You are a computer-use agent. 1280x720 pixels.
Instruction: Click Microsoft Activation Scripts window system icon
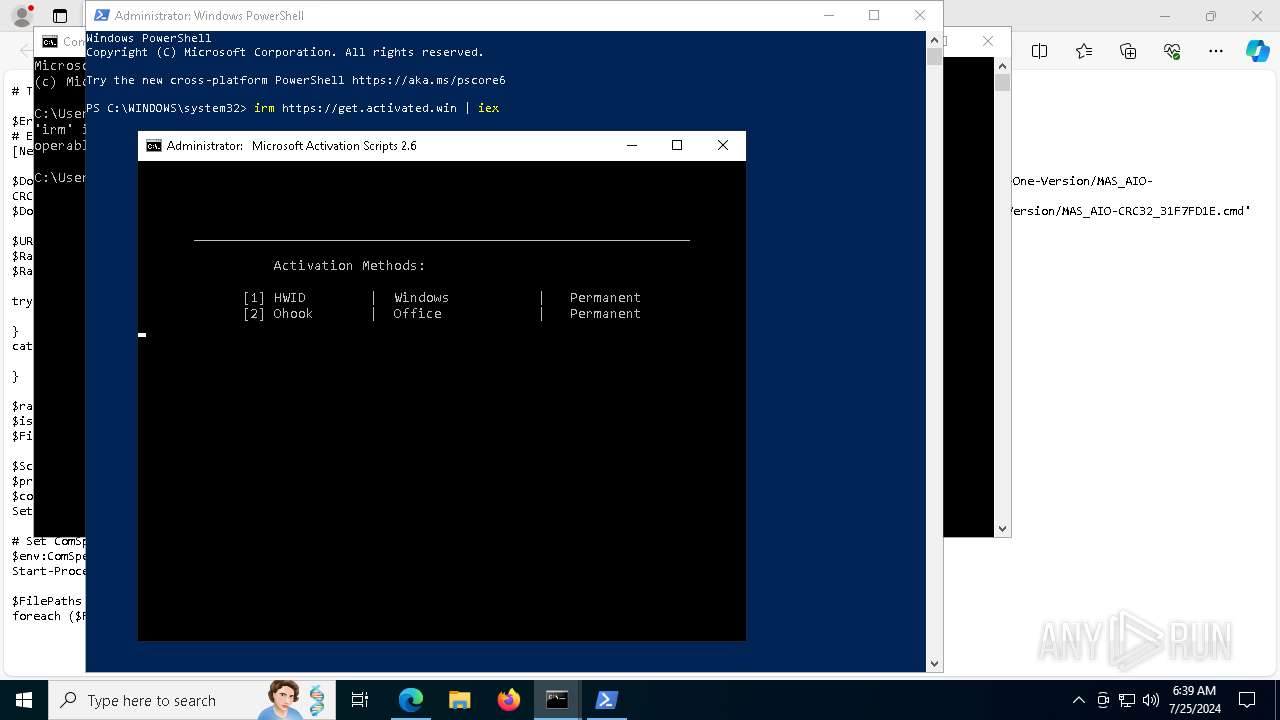[154, 146]
